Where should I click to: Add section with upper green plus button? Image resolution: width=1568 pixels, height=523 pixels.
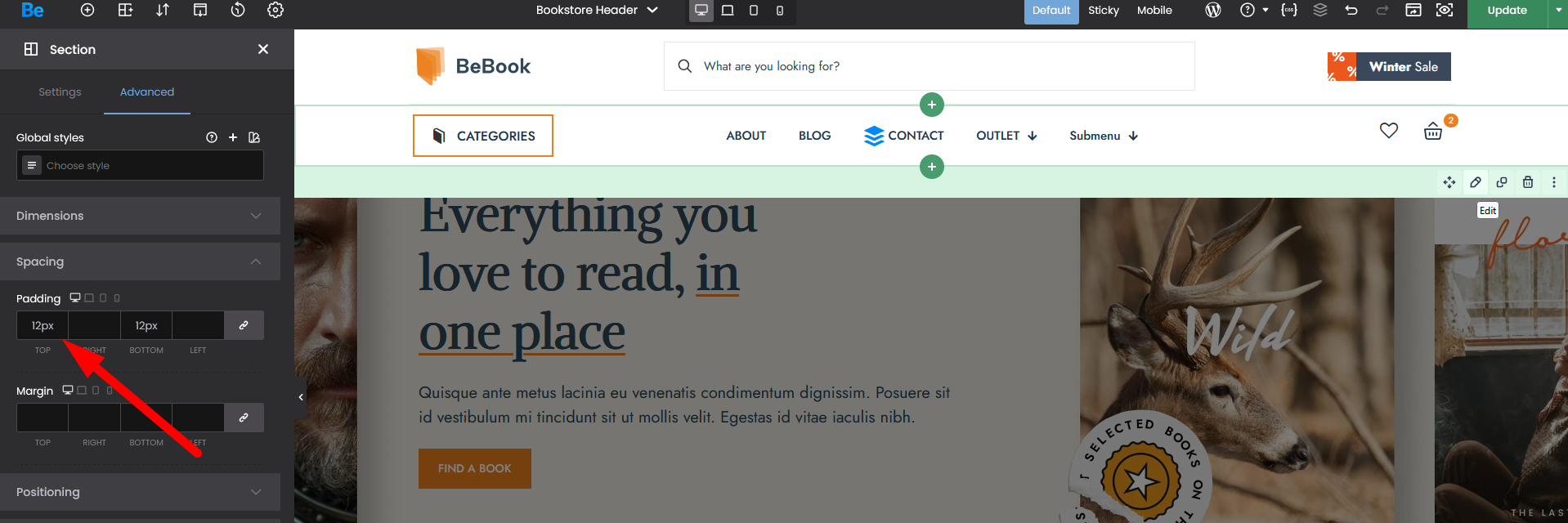click(x=932, y=105)
